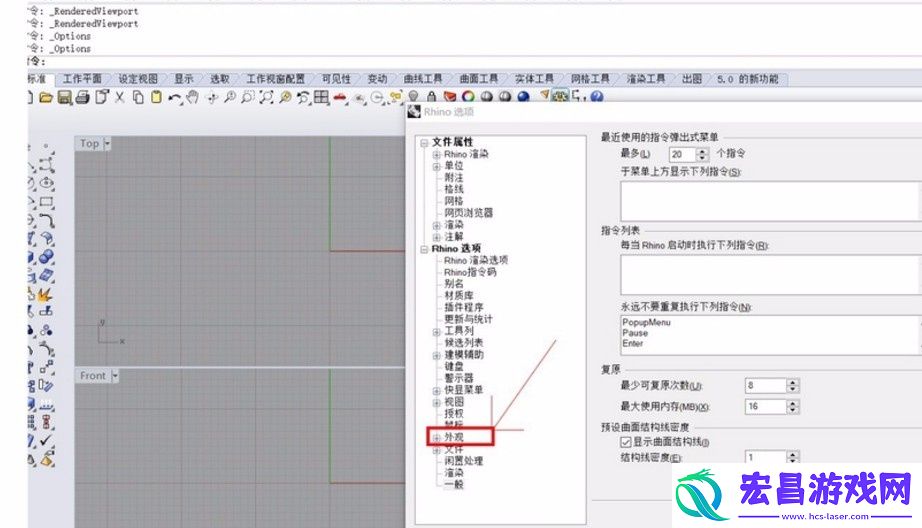Choose the Zoom Window magnifier icon
The image size is (922, 528).
[x=248, y=97]
